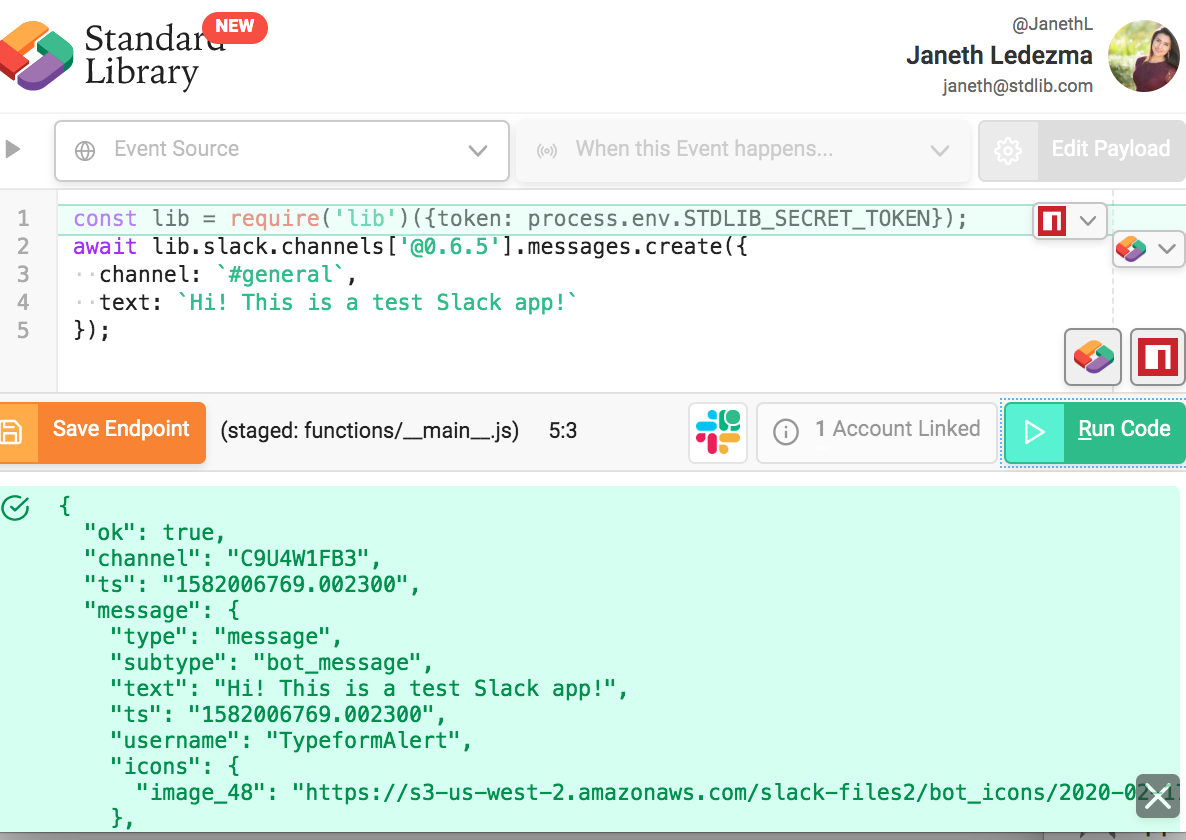Click the Standard Library icon on line 2

tap(1131, 249)
